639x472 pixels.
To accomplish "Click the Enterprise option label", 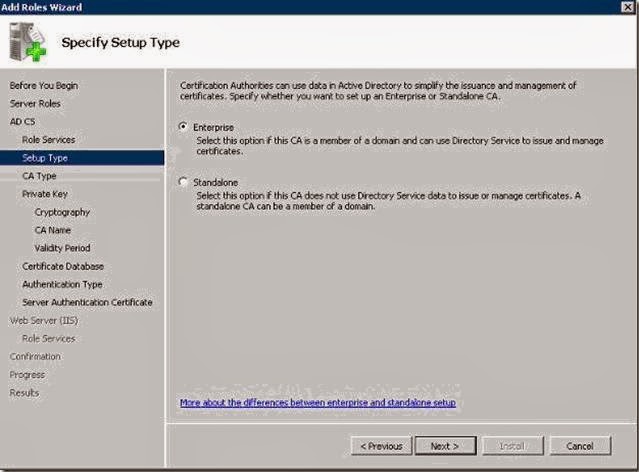I will click(214, 127).
